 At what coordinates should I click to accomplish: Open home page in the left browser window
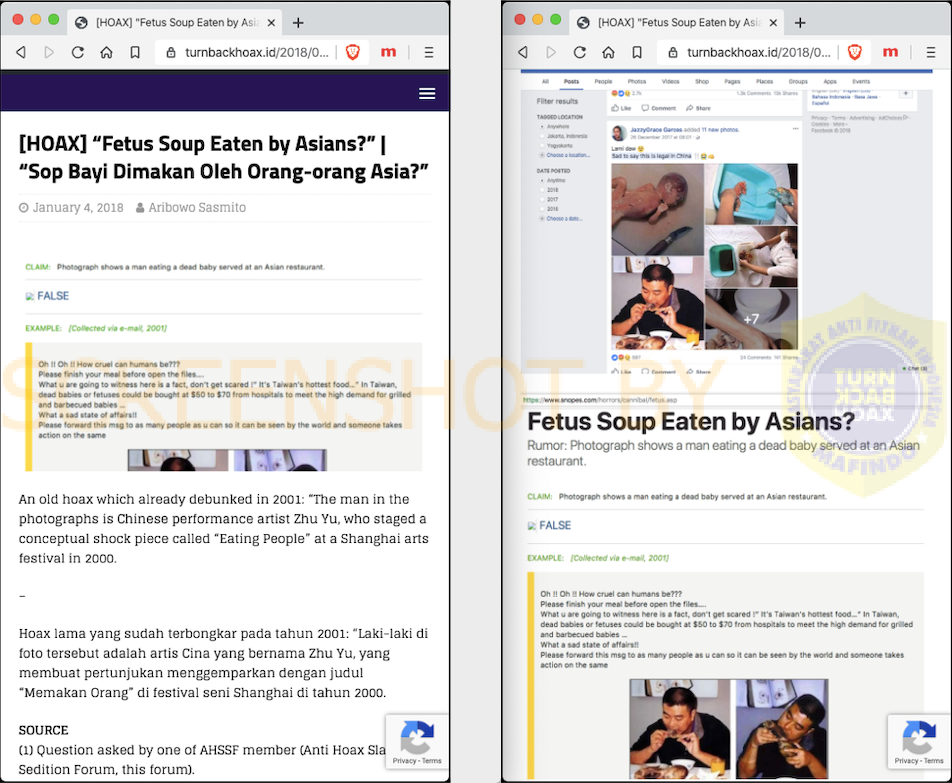[106, 52]
